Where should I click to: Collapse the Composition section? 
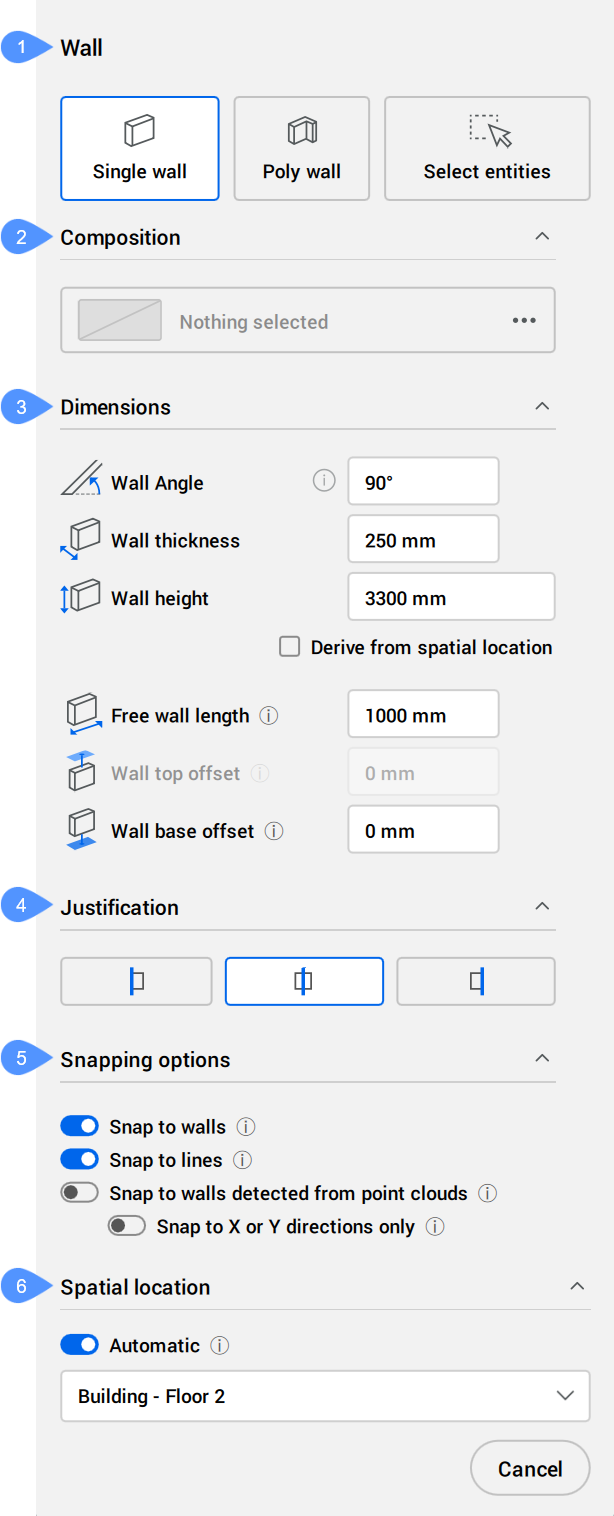coord(541,237)
